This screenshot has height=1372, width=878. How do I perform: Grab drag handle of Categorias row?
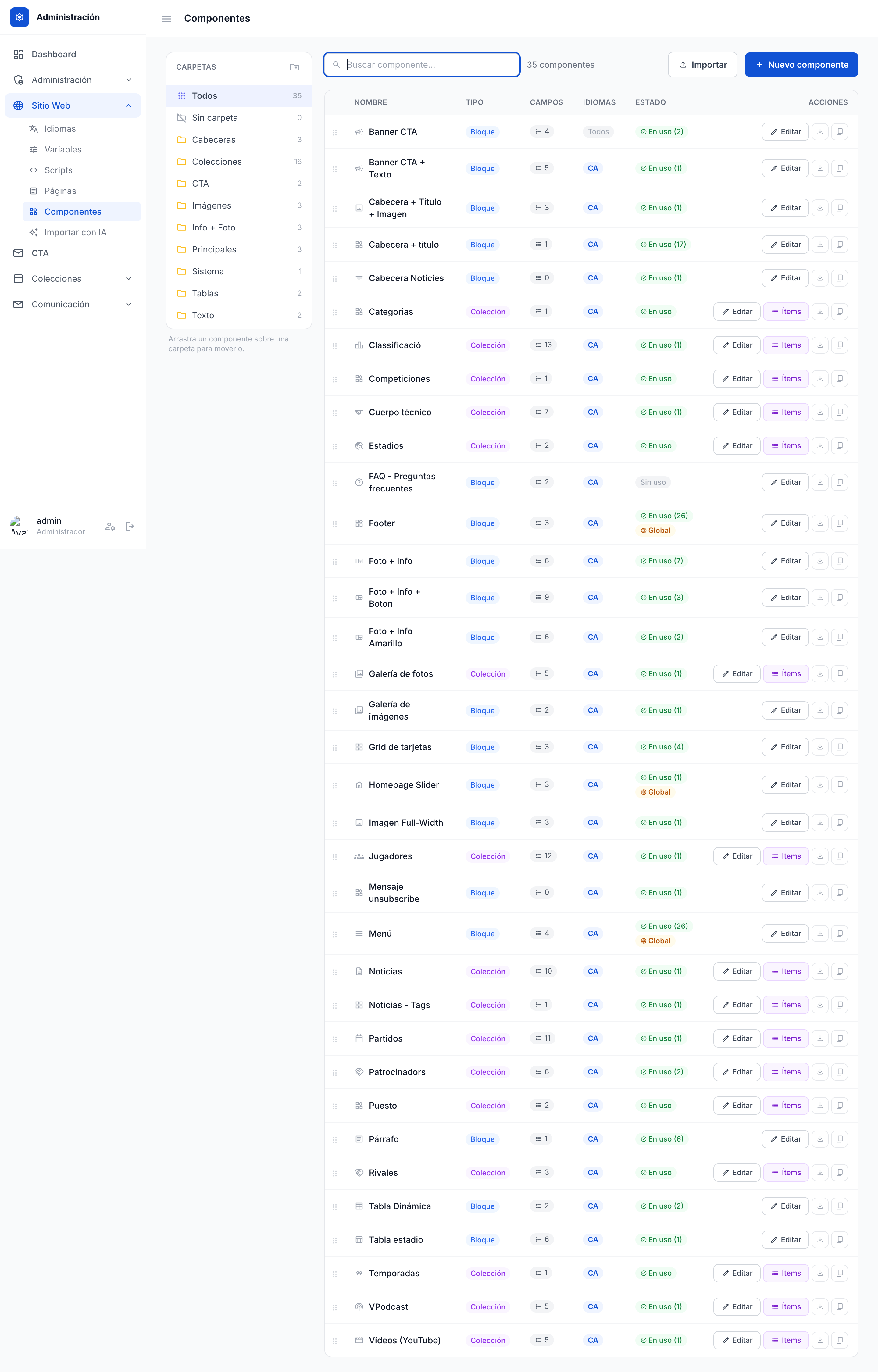coord(335,313)
